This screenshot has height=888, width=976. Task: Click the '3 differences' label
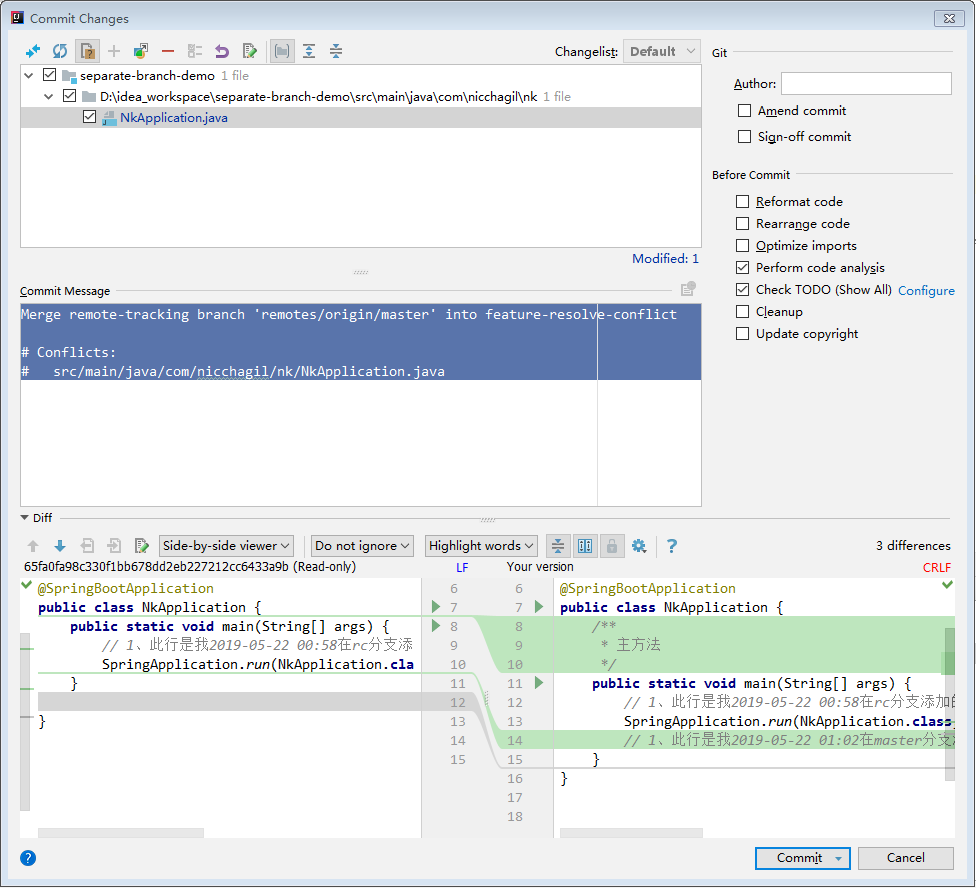pos(913,546)
